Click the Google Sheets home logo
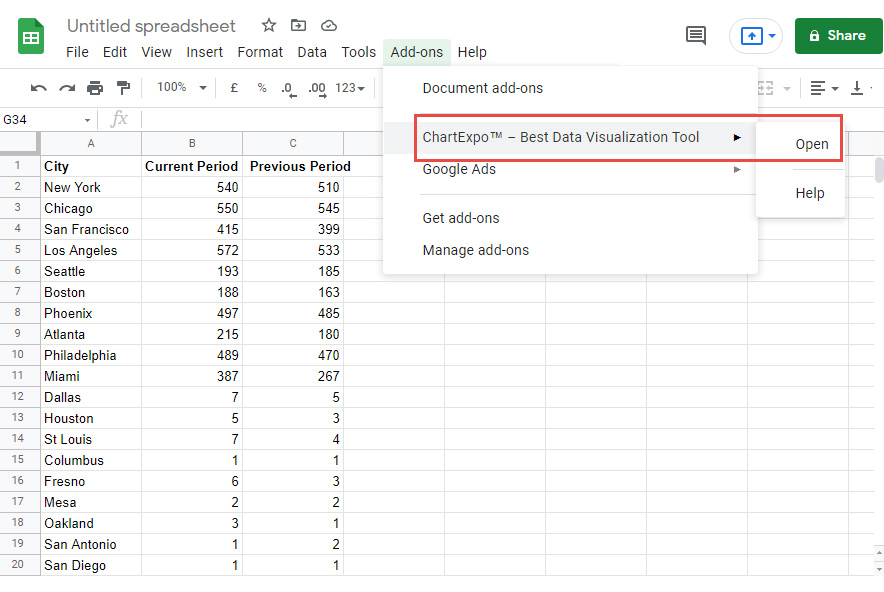This screenshot has width=884, height=592. [x=31, y=37]
